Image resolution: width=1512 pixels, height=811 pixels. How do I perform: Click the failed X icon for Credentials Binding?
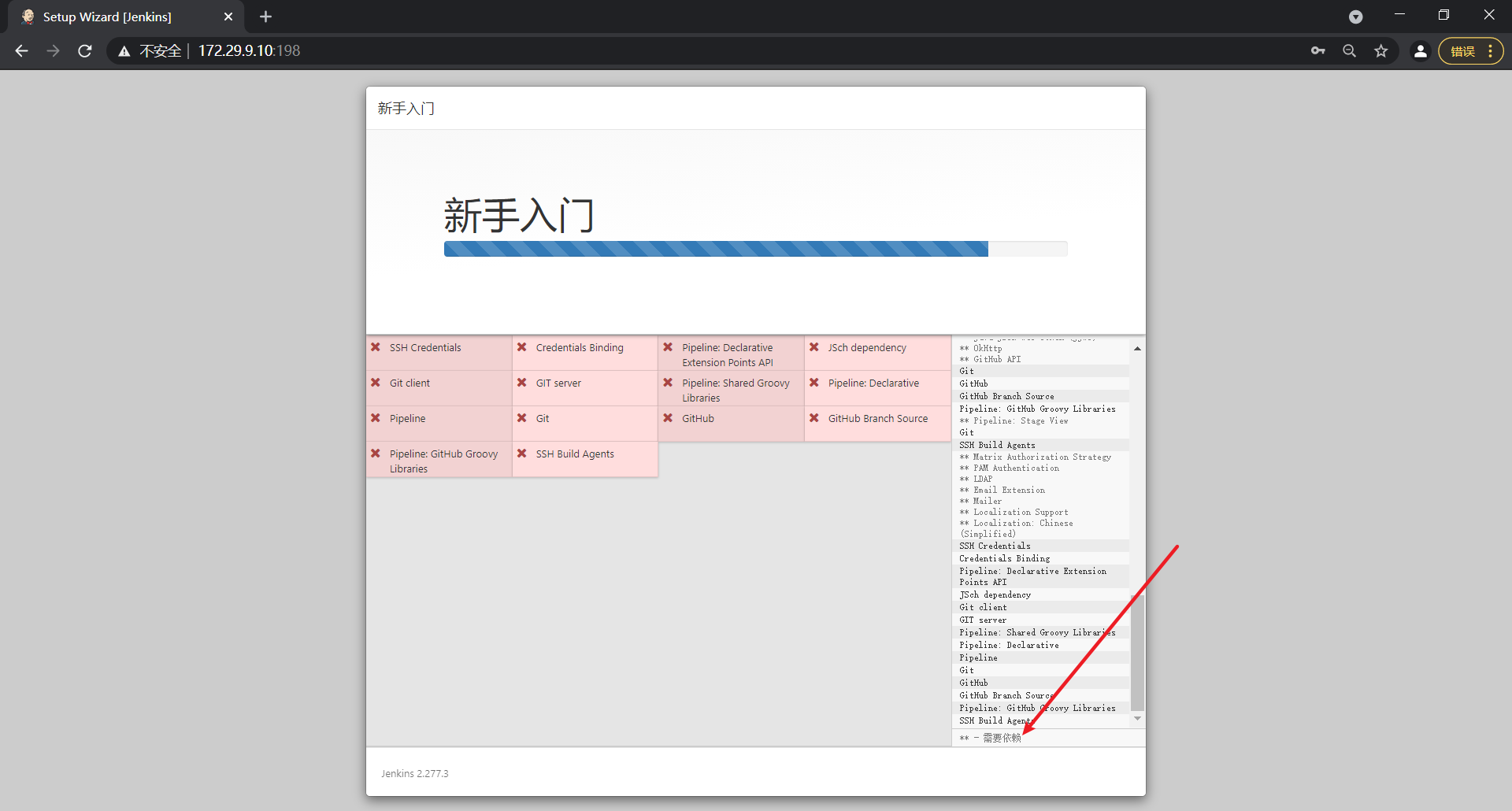click(521, 347)
